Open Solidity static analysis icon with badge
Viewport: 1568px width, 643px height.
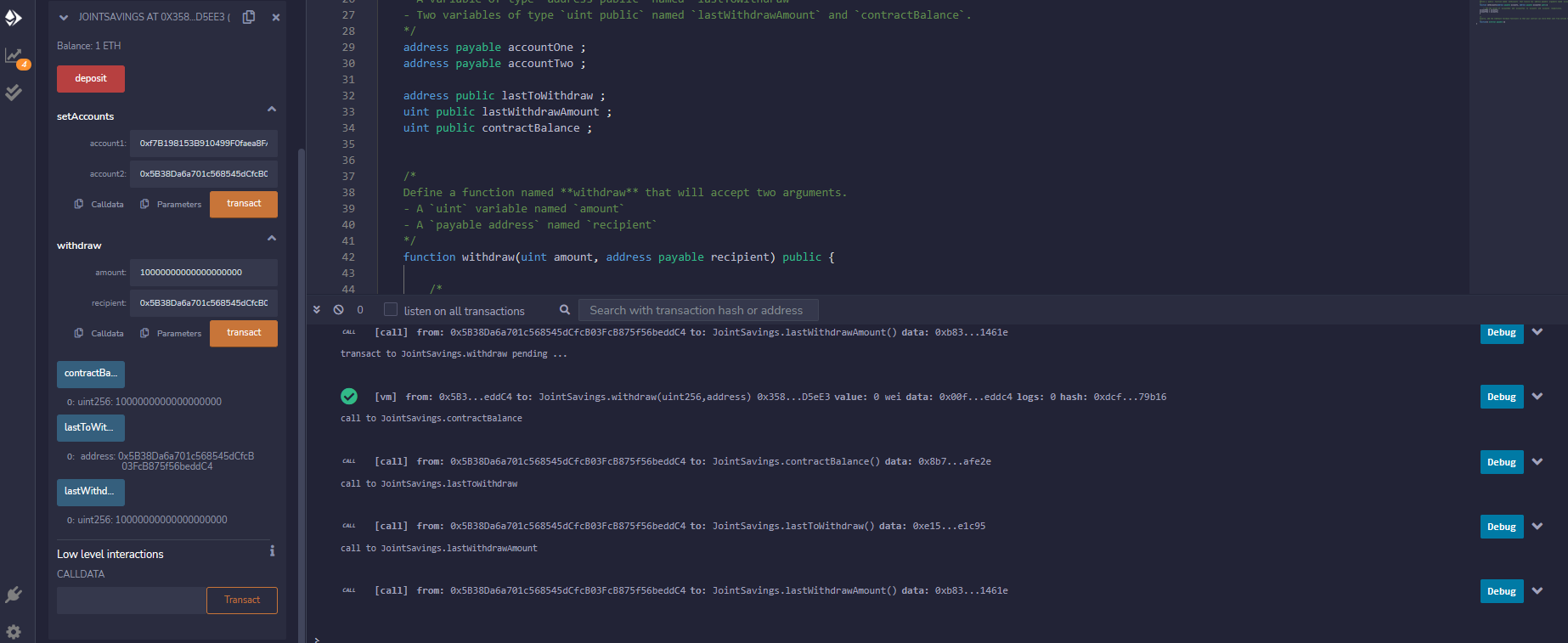coord(15,57)
